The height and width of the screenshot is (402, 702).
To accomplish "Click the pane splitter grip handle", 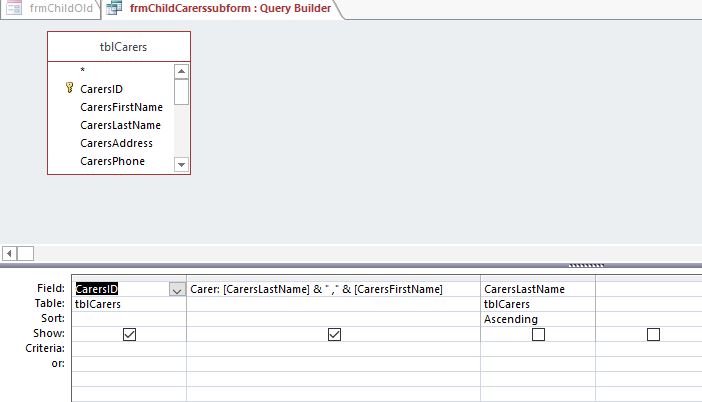I will (x=586, y=265).
